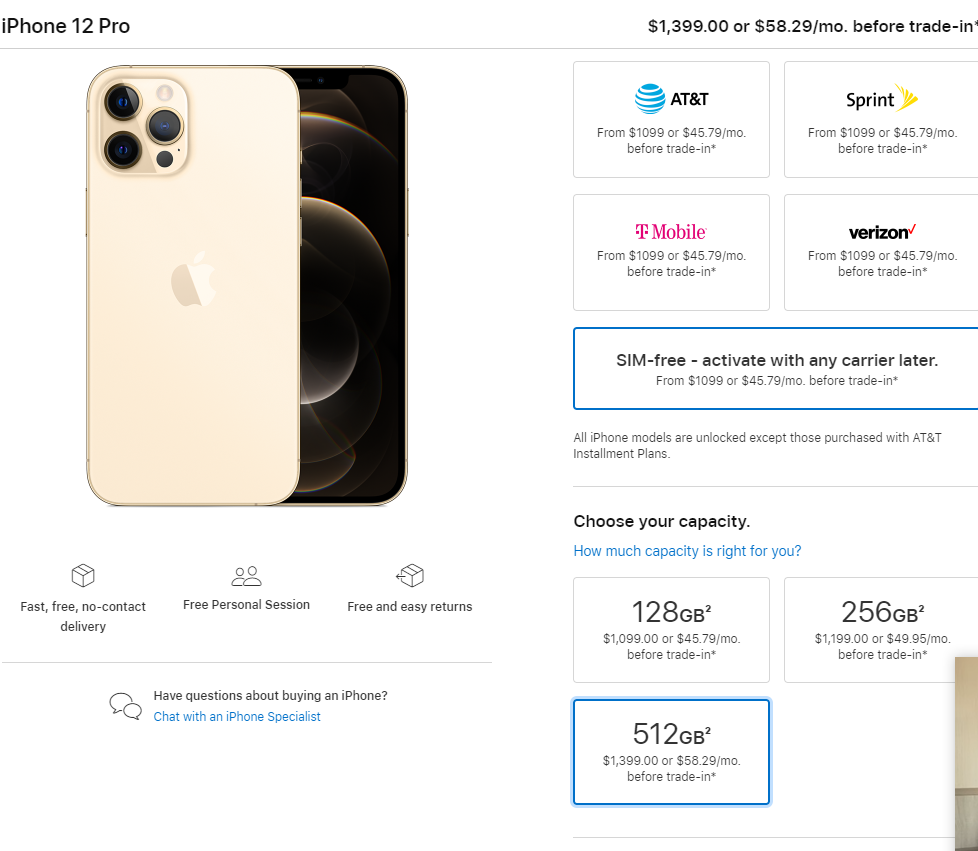
Task: Click the easy returns box icon
Action: (410, 576)
